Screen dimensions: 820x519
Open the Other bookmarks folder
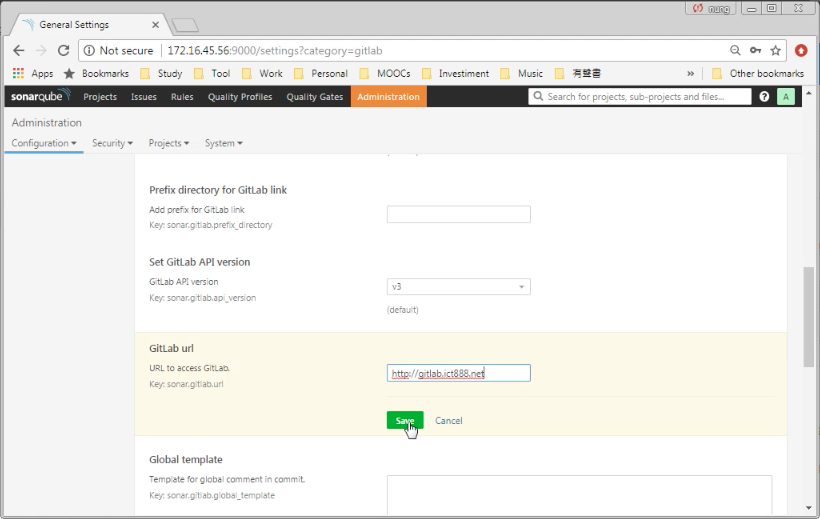pyautogui.click(x=758, y=73)
